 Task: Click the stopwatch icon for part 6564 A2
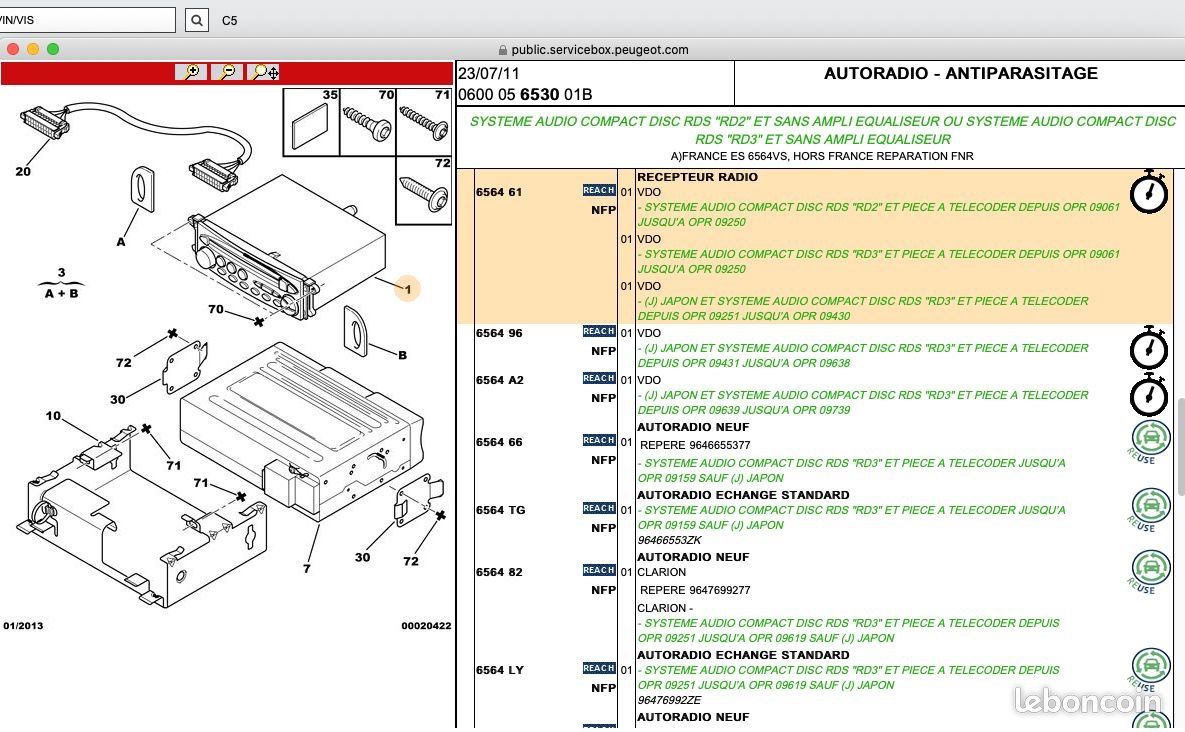point(1149,394)
